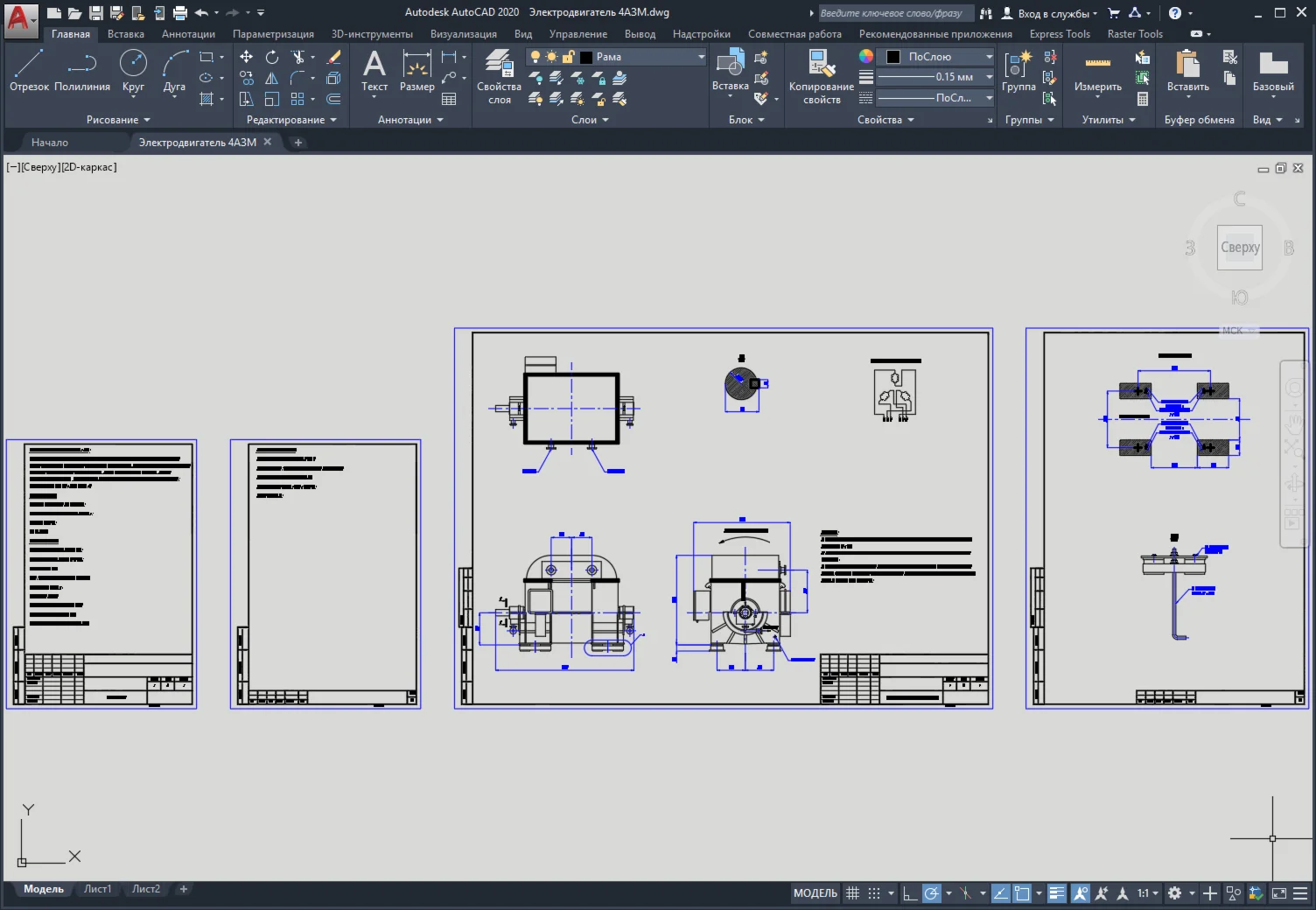Click the Table annotation icon

pyautogui.click(x=449, y=99)
